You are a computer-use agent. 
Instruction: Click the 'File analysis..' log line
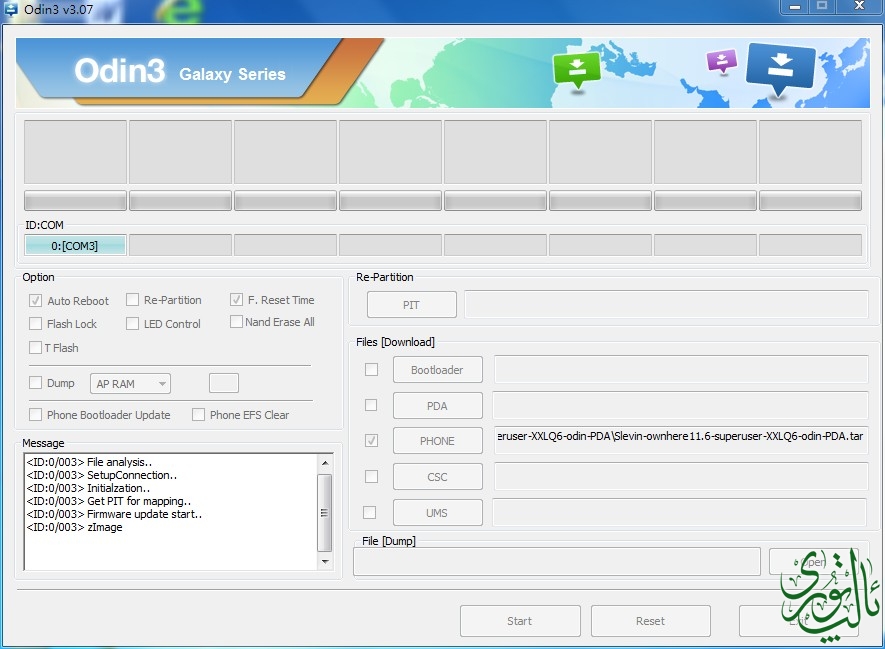pos(89,462)
